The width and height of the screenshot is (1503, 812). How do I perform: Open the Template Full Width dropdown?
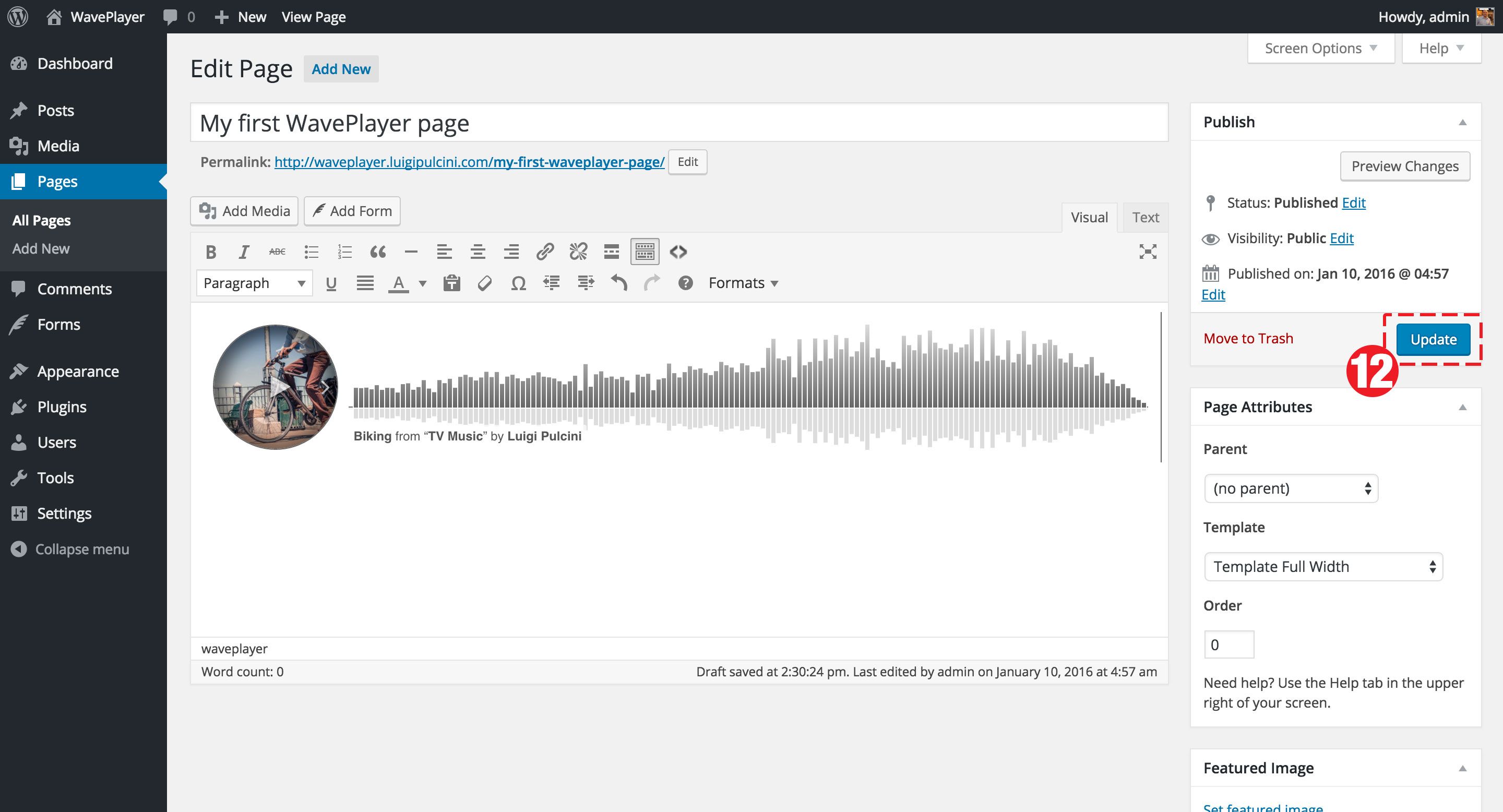coord(1323,566)
